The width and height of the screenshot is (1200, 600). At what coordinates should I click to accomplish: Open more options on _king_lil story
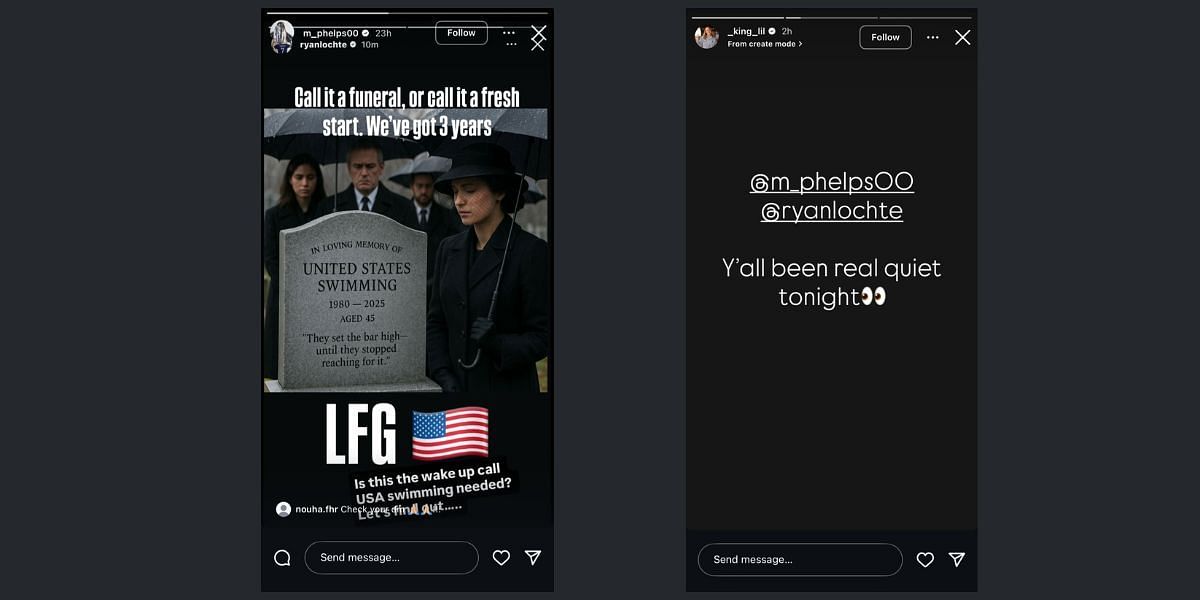932,37
